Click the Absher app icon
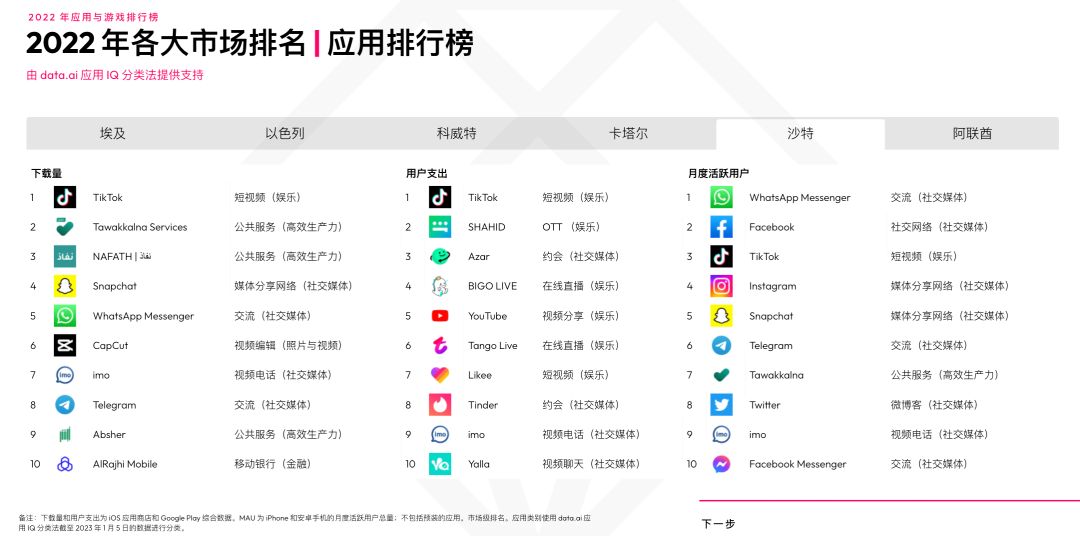1080x536 pixels. [65, 434]
